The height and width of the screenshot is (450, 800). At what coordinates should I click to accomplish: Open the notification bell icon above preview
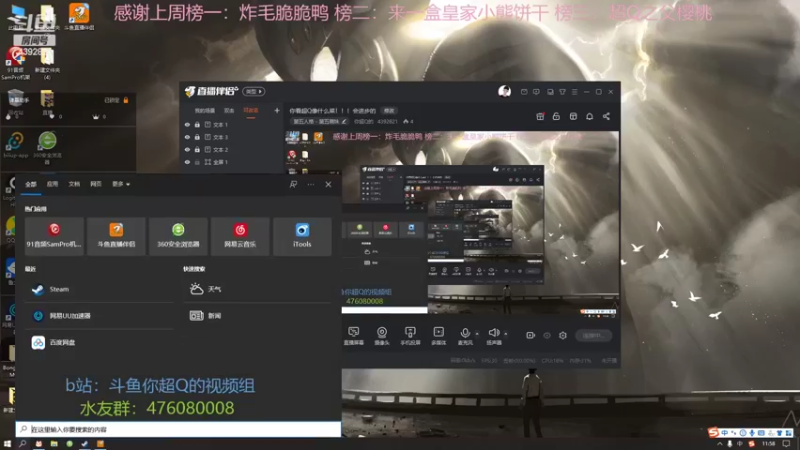click(589, 116)
